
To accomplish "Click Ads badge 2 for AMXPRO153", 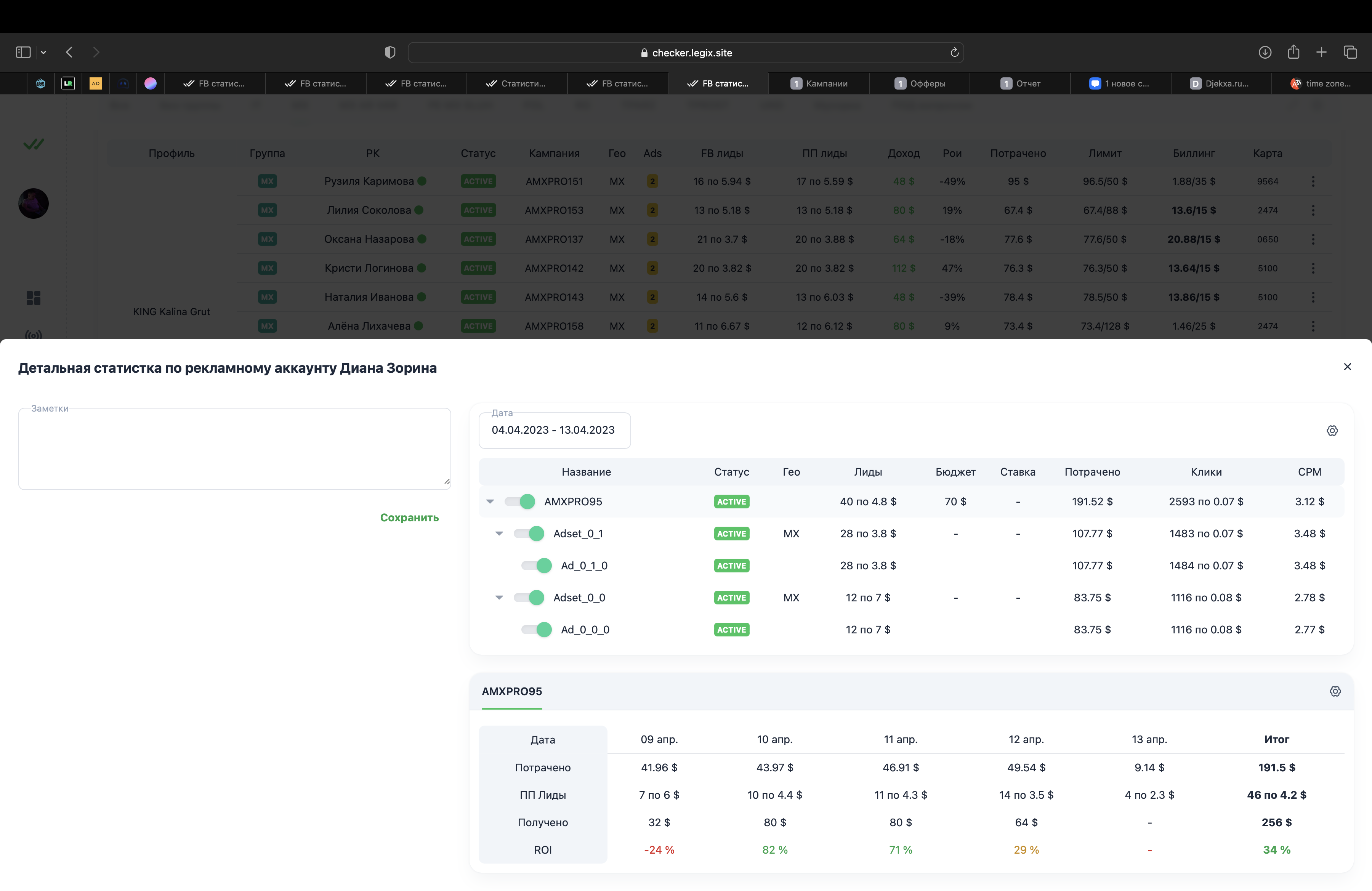I will point(652,210).
